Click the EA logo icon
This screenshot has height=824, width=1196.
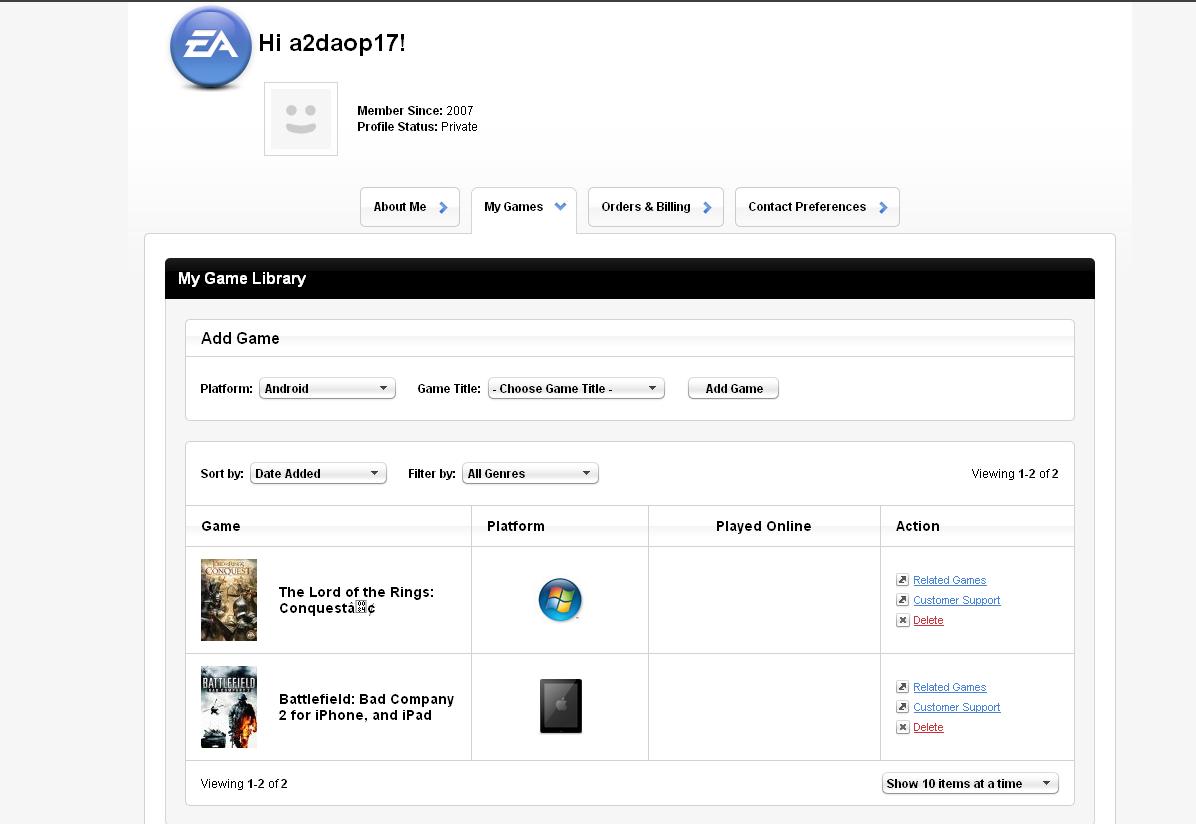click(211, 47)
